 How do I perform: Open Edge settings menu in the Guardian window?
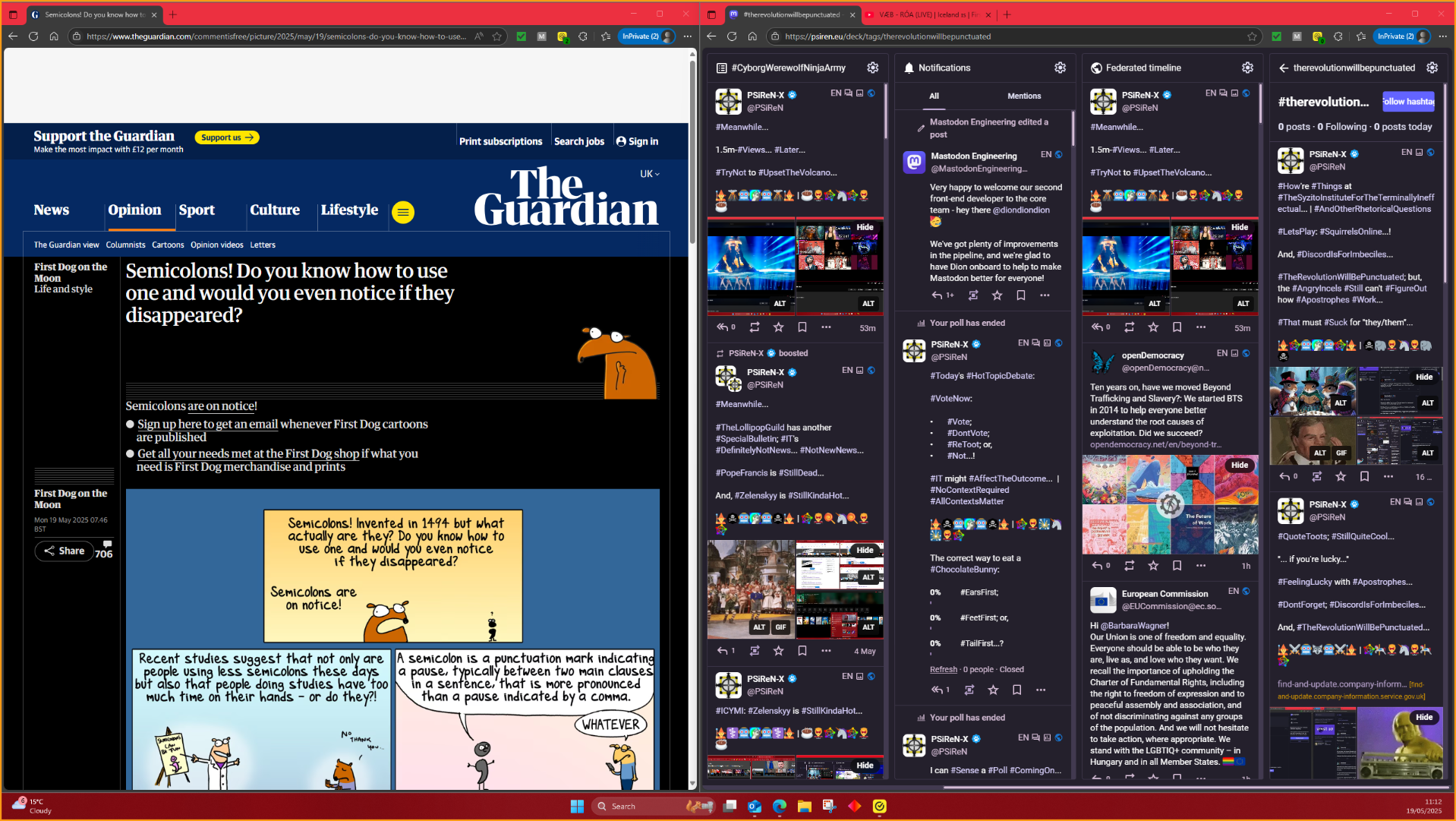688,36
